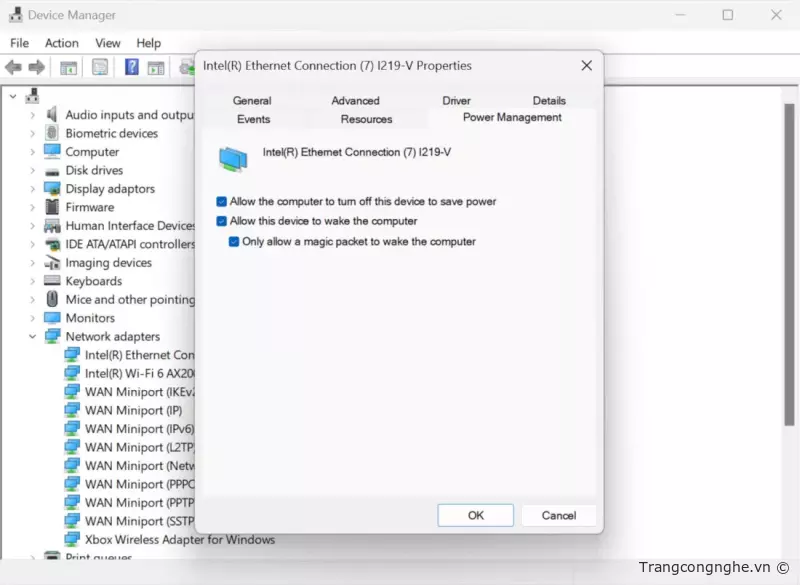Expand the Display adaptors category
800x585 pixels.
coord(32,189)
